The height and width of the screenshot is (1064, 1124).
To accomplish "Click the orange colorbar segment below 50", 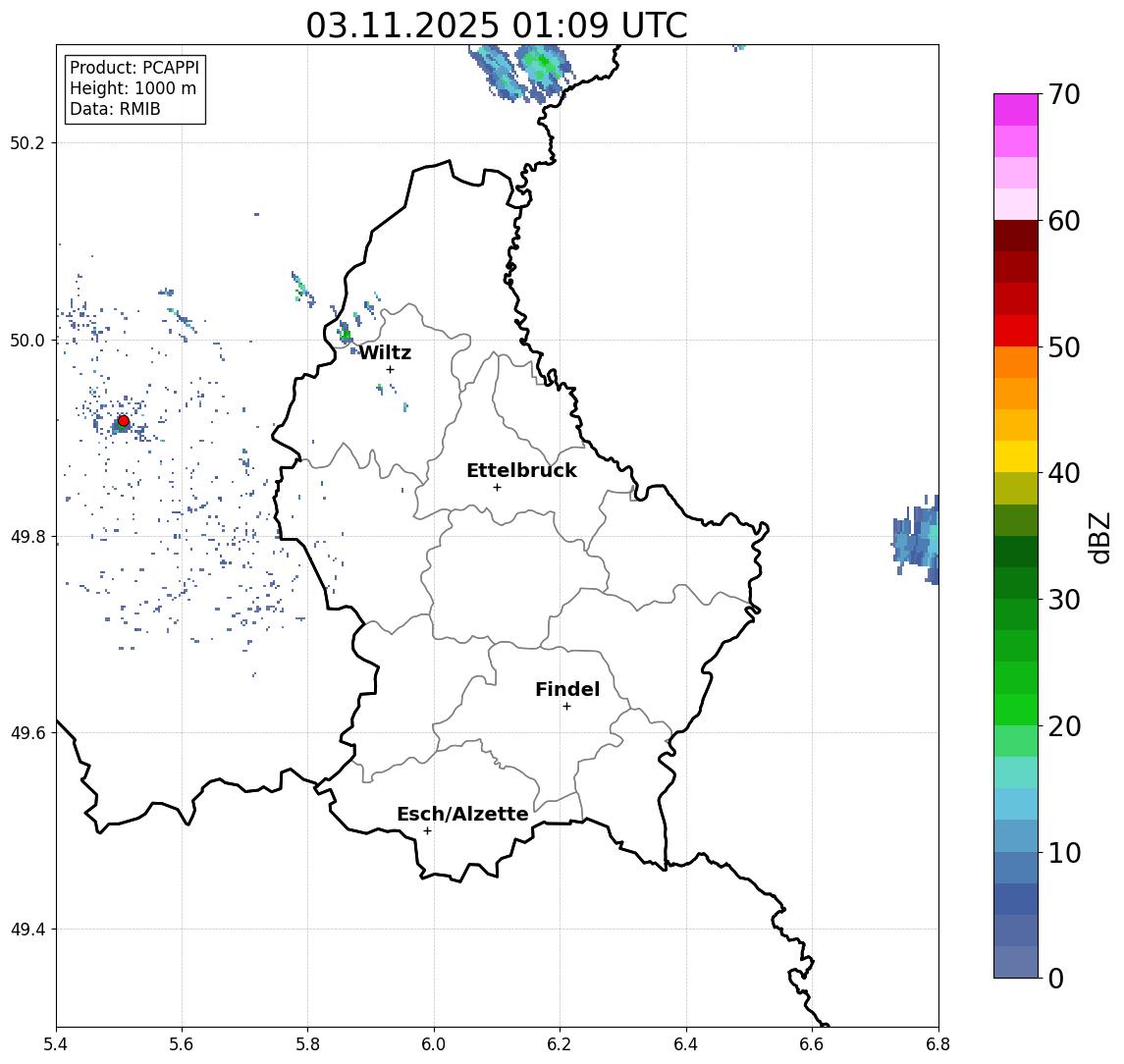I will pyautogui.click(x=1016, y=362).
